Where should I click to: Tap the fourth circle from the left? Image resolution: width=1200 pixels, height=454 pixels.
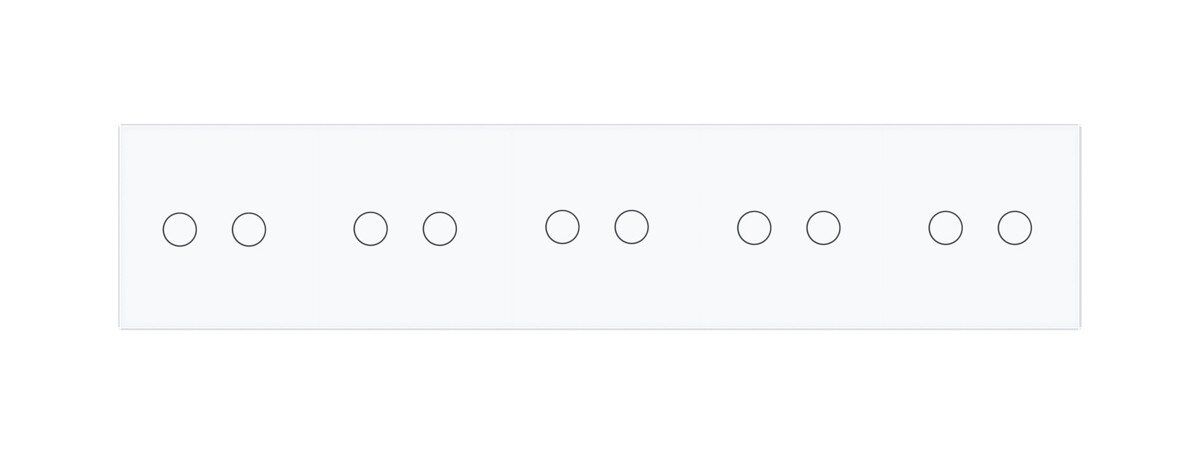[x=440, y=228]
